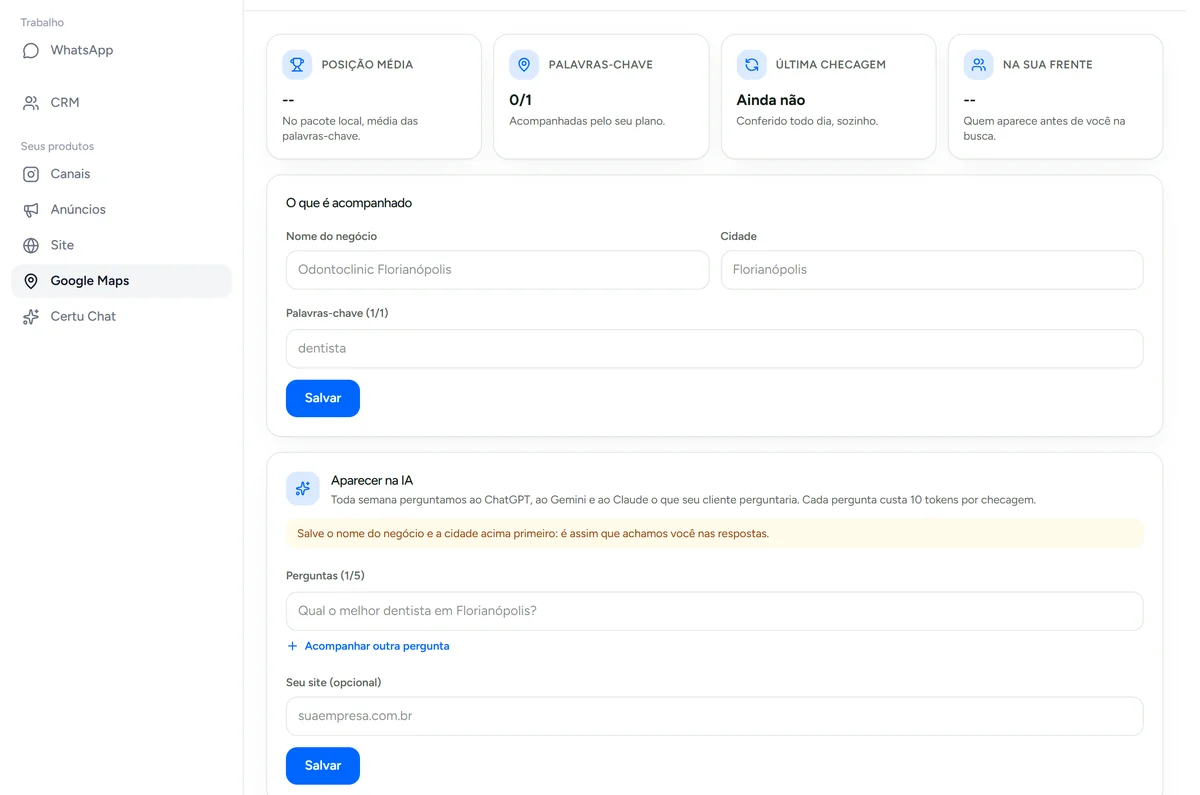
Task: Click the map pin icon on Palavras-chave card
Action: (524, 65)
